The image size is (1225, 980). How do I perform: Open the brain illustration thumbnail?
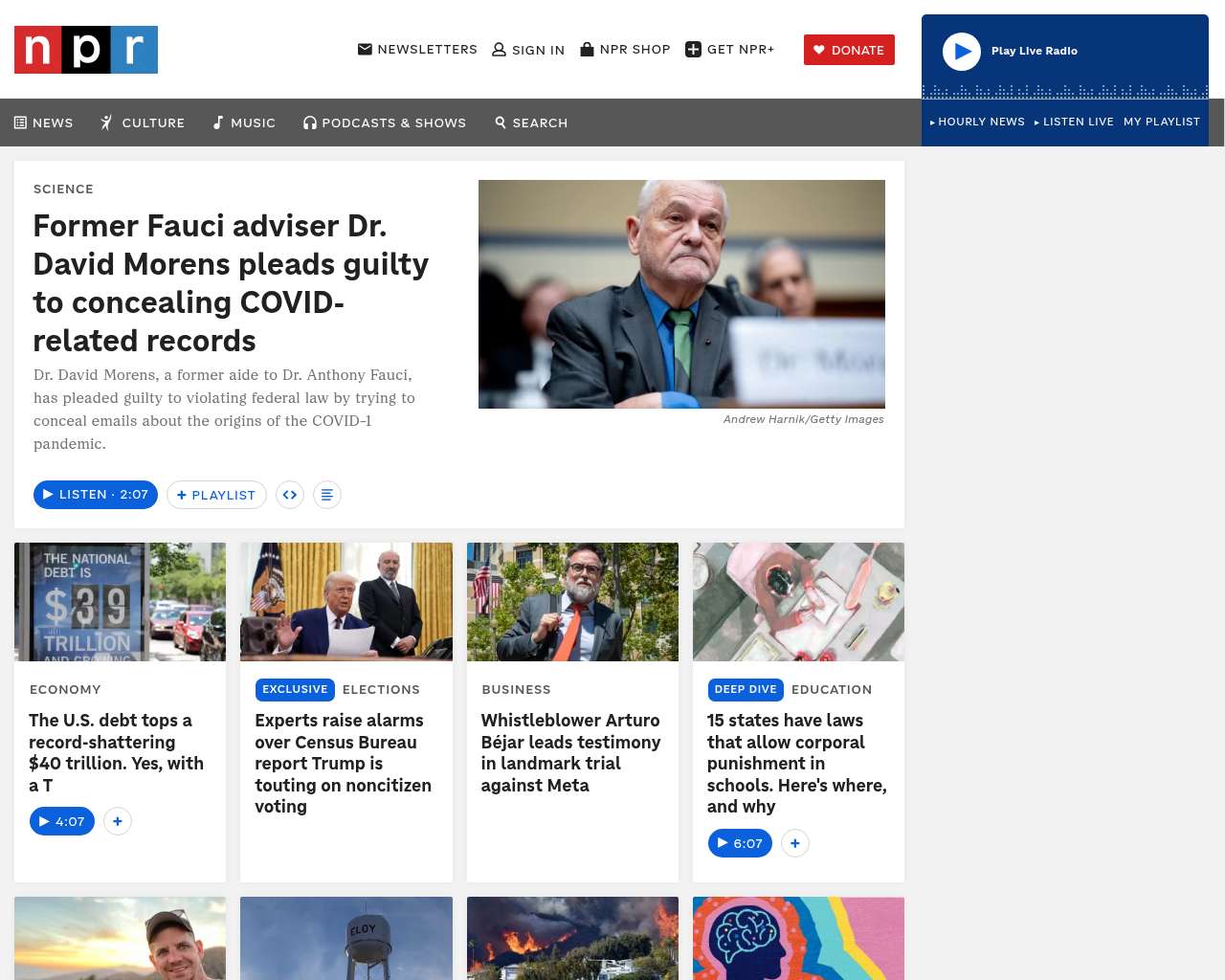coord(798,939)
